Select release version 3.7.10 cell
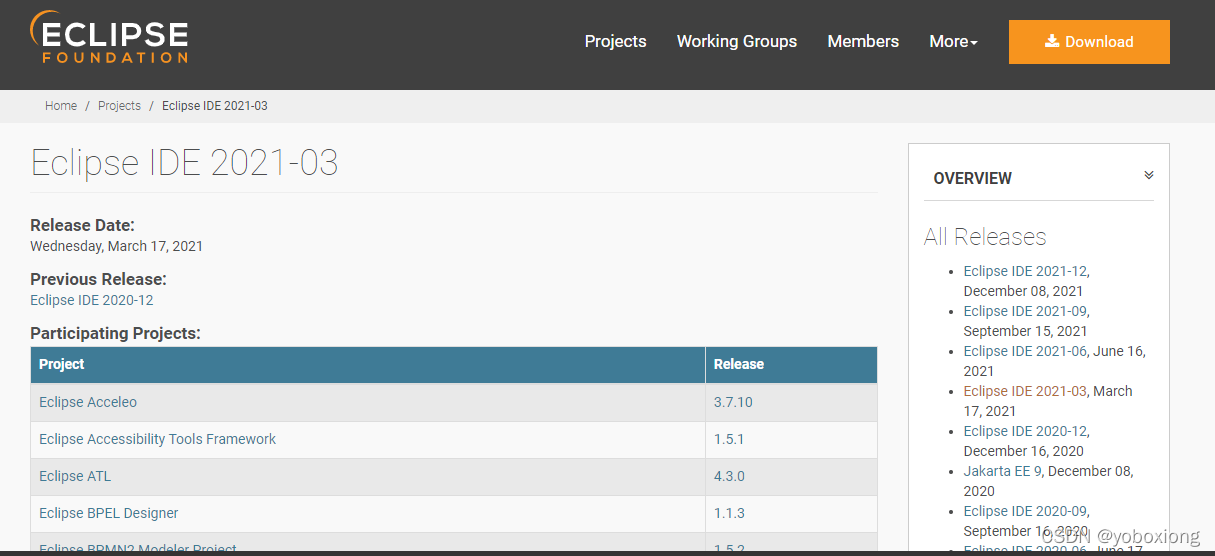This screenshot has height=556, width=1215. (791, 402)
